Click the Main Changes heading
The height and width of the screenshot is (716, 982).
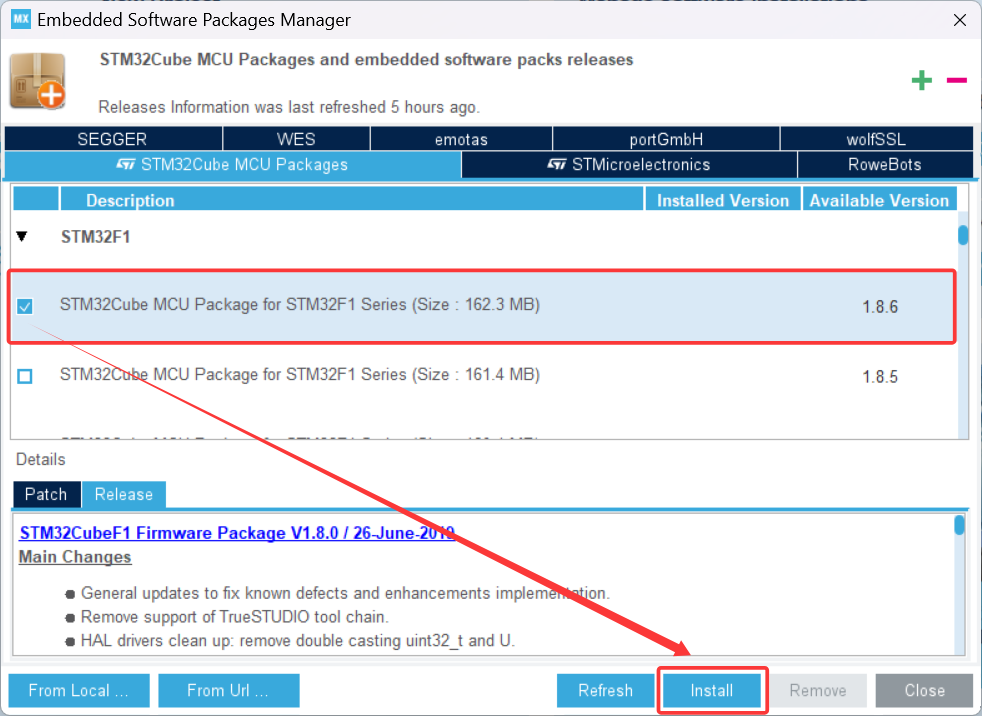click(x=75, y=557)
